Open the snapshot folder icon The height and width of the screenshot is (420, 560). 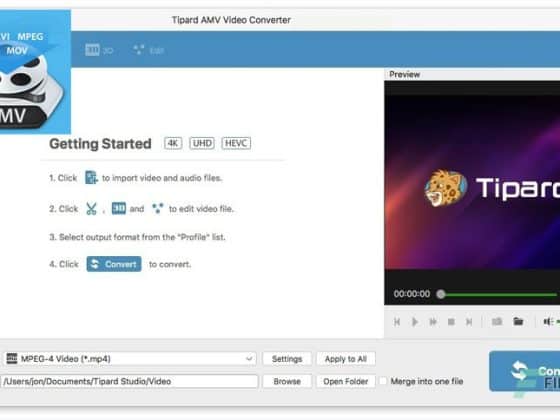[x=518, y=321]
